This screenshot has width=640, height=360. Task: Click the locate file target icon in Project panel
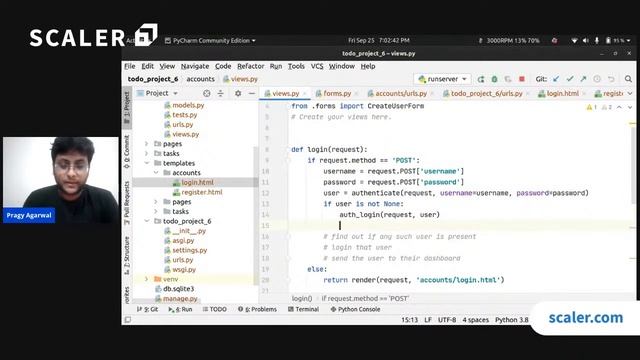207,93
